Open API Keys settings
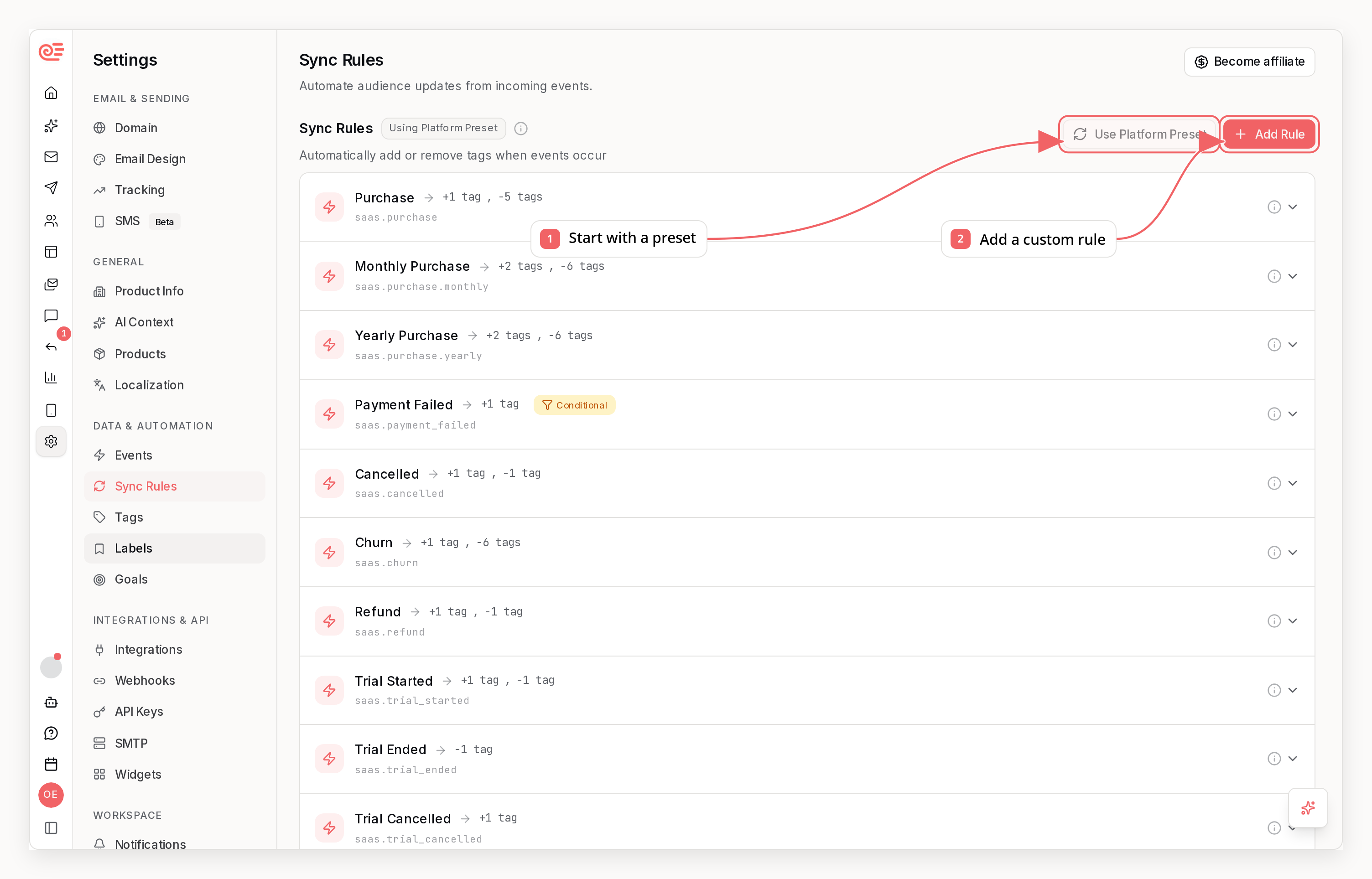Image resolution: width=1372 pixels, height=879 pixels. tap(175, 712)
